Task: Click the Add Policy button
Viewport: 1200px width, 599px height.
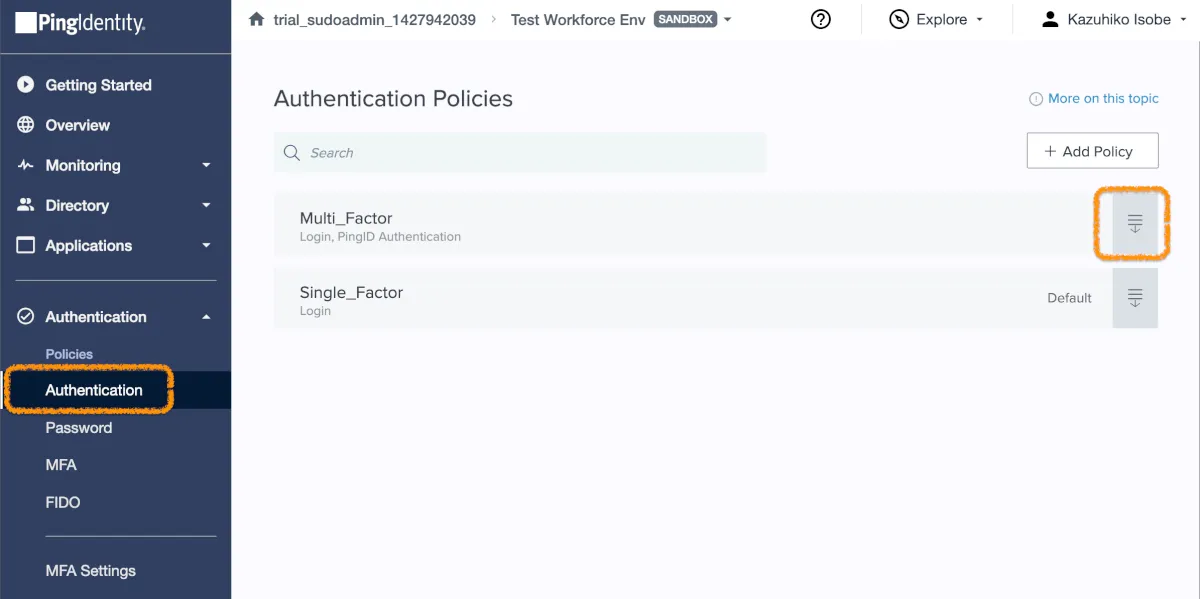Action: [x=1092, y=151]
